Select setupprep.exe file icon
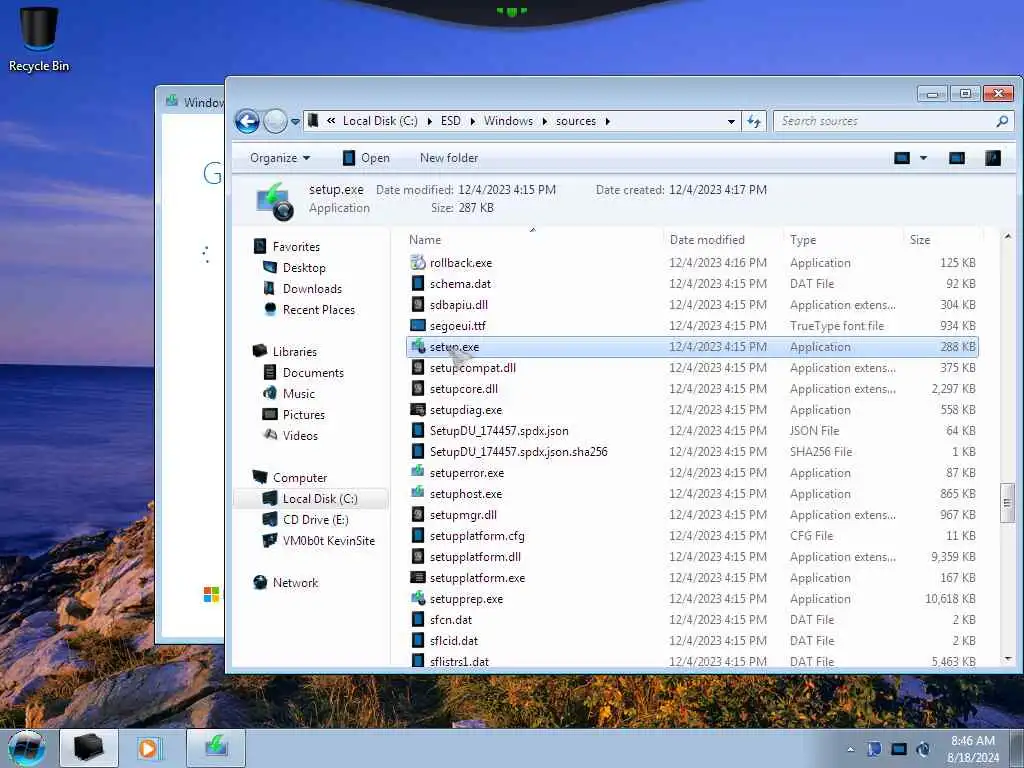This screenshot has height=768, width=1024. click(418, 598)
